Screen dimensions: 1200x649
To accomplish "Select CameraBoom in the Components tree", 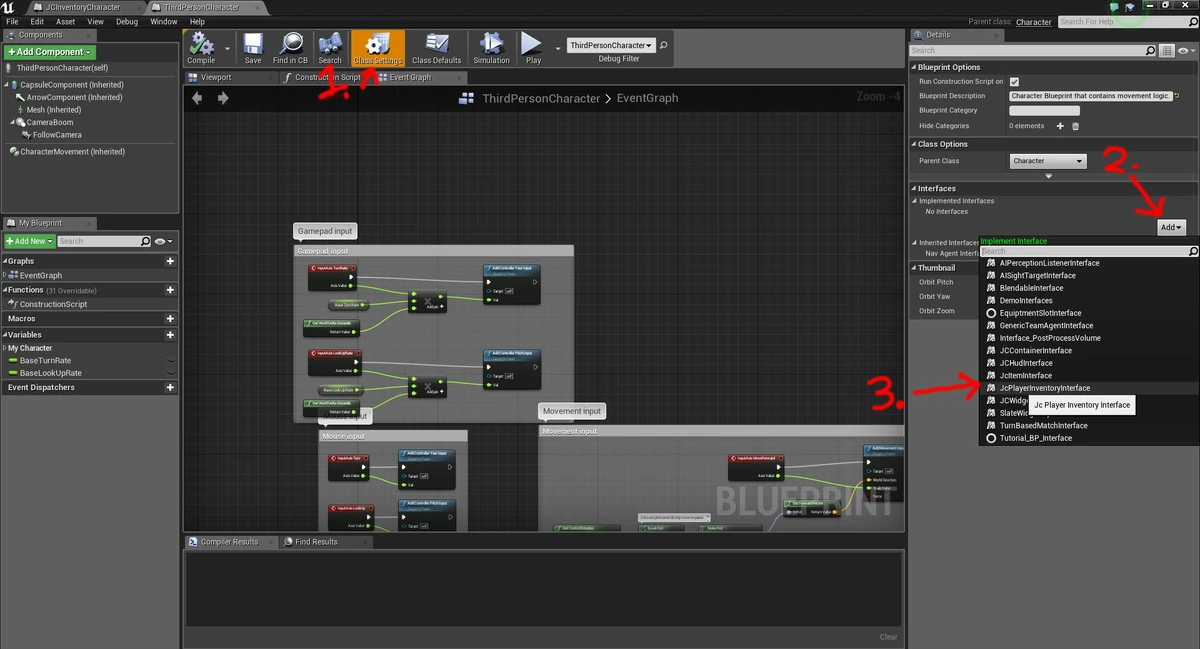I will tap(49, 123).
